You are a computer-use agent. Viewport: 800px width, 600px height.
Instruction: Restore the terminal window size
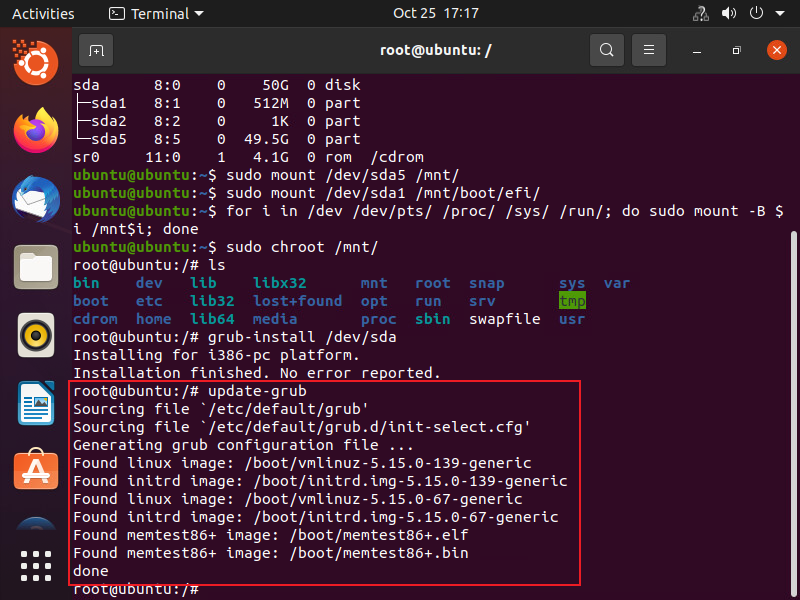coord(736,49)
